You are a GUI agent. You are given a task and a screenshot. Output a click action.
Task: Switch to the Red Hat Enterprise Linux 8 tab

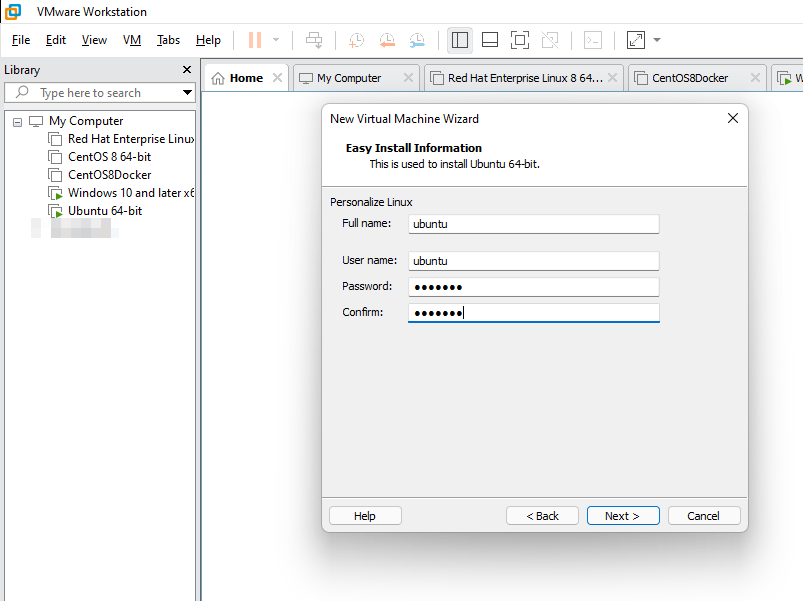coord(525,78)
